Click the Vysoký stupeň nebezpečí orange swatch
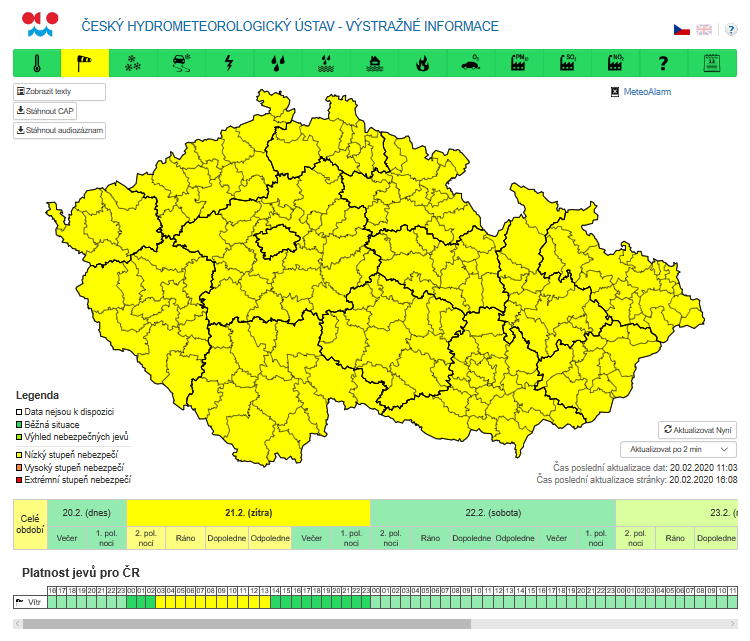Viewport: 750px width, 641px height. 19,468
